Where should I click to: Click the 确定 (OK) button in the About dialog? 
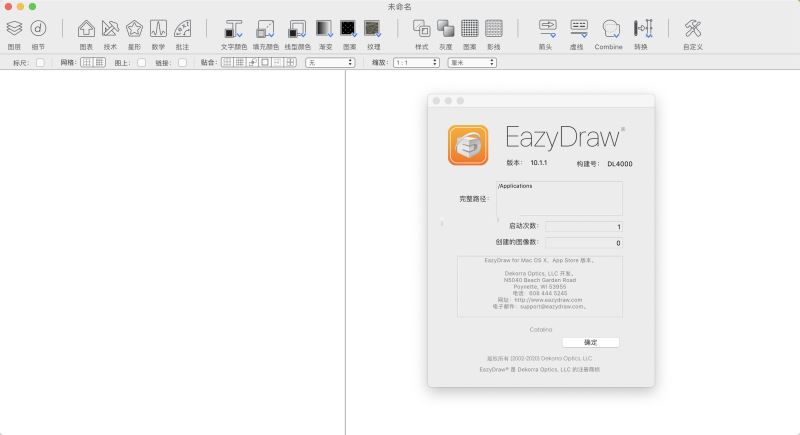pos(591,342)
